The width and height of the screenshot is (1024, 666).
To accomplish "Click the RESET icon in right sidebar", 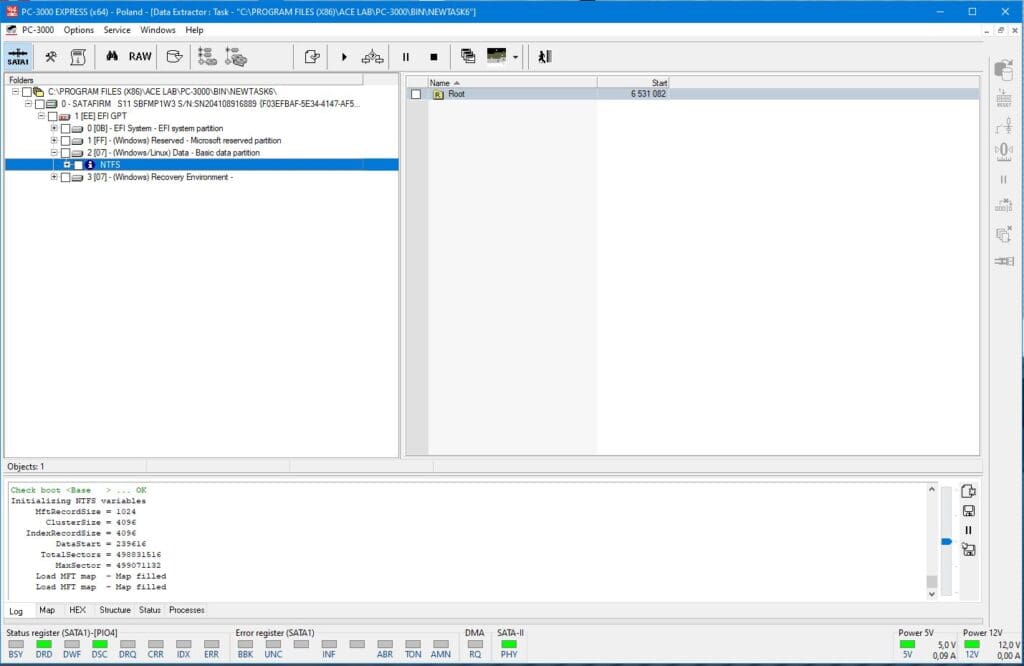I will (1004, 98).
